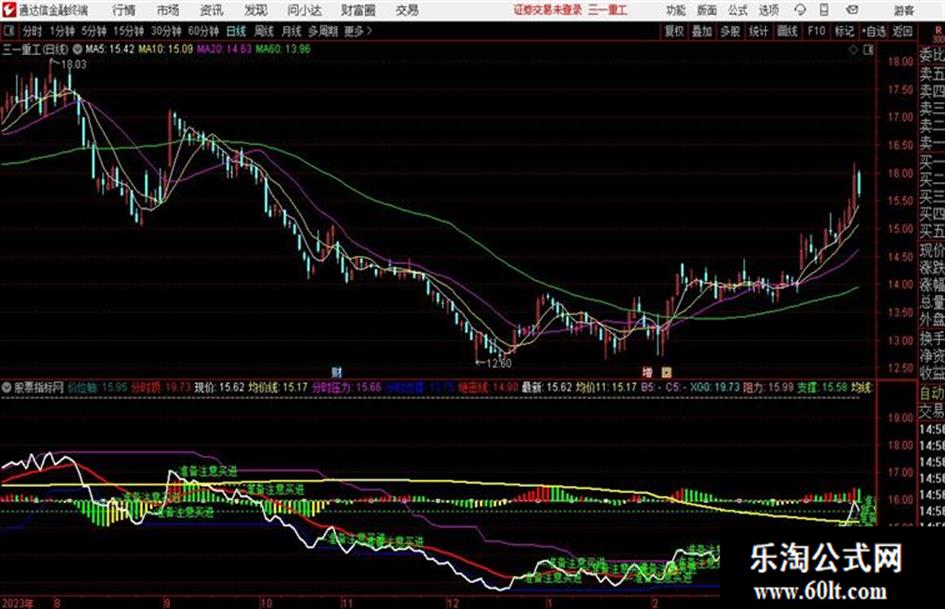Open the 公式 menu
The width and height of the screenshot is (945, 609).
click(737, 10)
